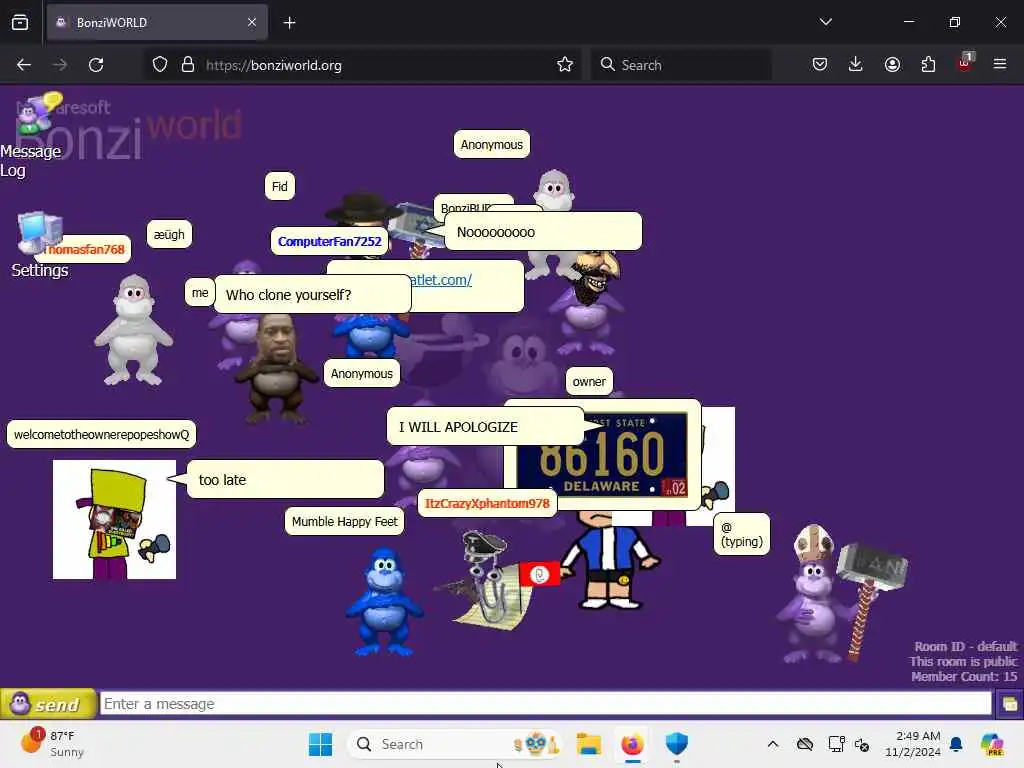
Task: Click the me name tag
Action: pyautogui.click(x=200, y=293)
